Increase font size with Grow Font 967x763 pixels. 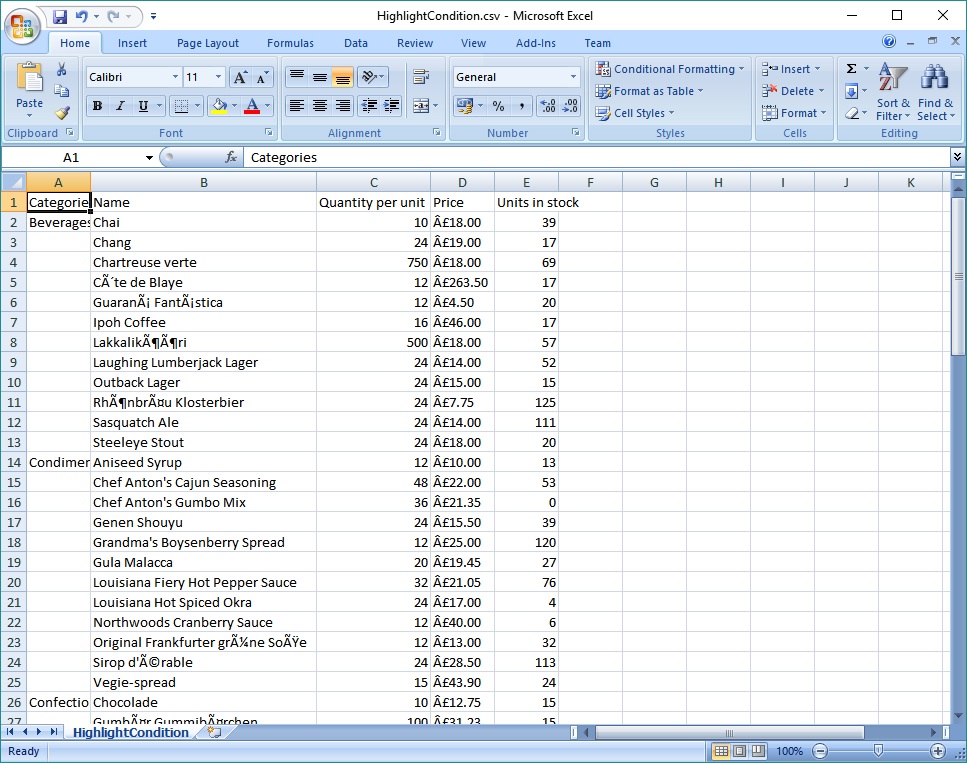pos(239,77)
